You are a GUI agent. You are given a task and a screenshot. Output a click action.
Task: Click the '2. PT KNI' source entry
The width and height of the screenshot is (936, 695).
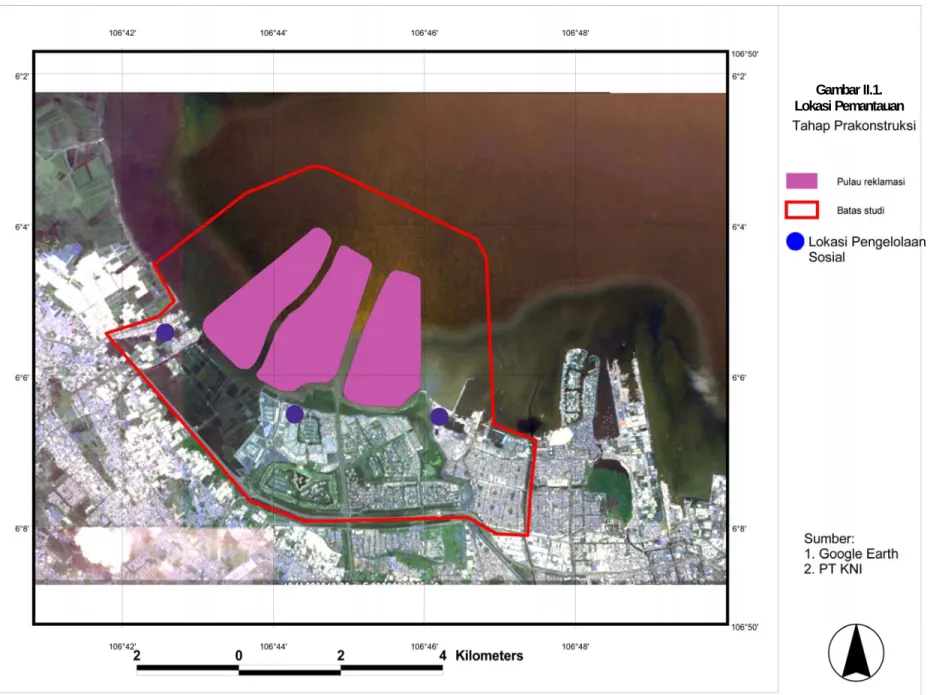pos(833,569)
